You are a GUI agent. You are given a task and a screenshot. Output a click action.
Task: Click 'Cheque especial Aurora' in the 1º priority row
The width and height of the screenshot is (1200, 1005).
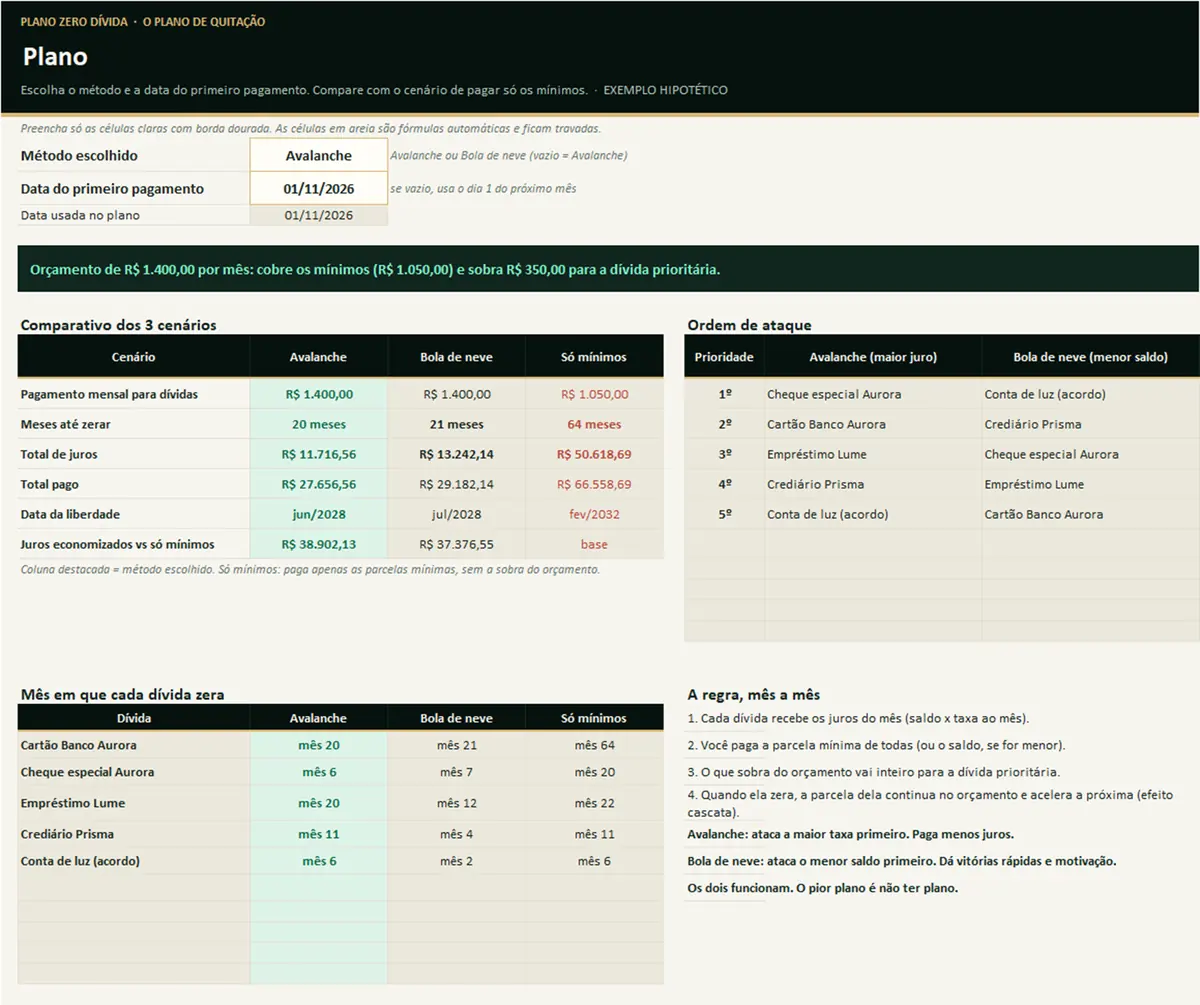coord(873,394)
